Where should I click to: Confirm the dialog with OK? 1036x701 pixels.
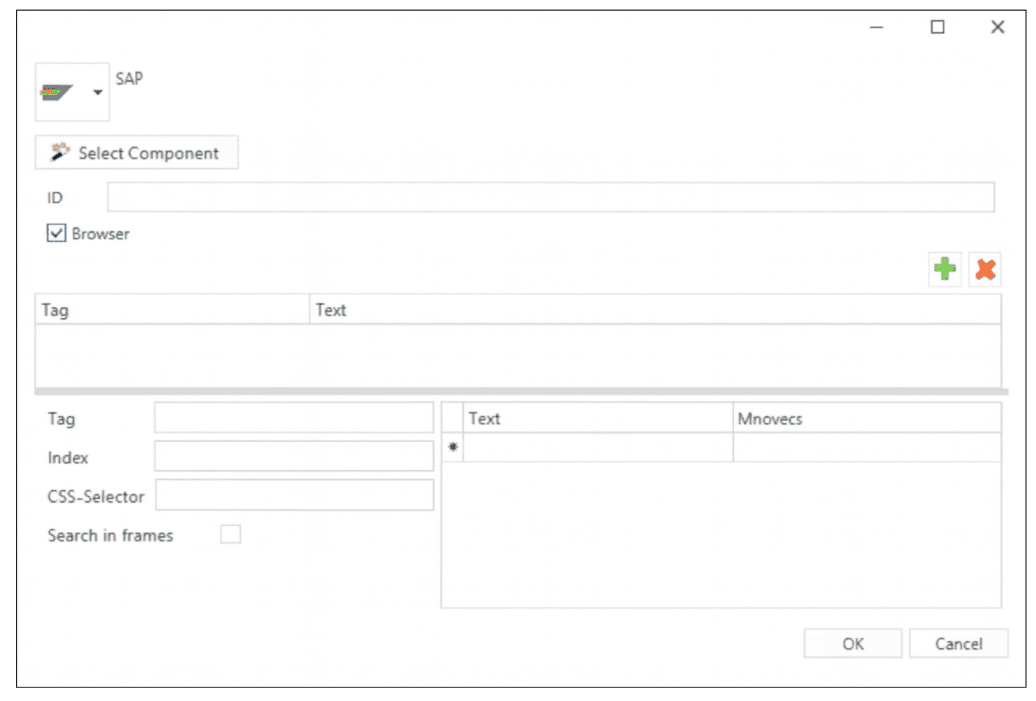tap(852, 644)
